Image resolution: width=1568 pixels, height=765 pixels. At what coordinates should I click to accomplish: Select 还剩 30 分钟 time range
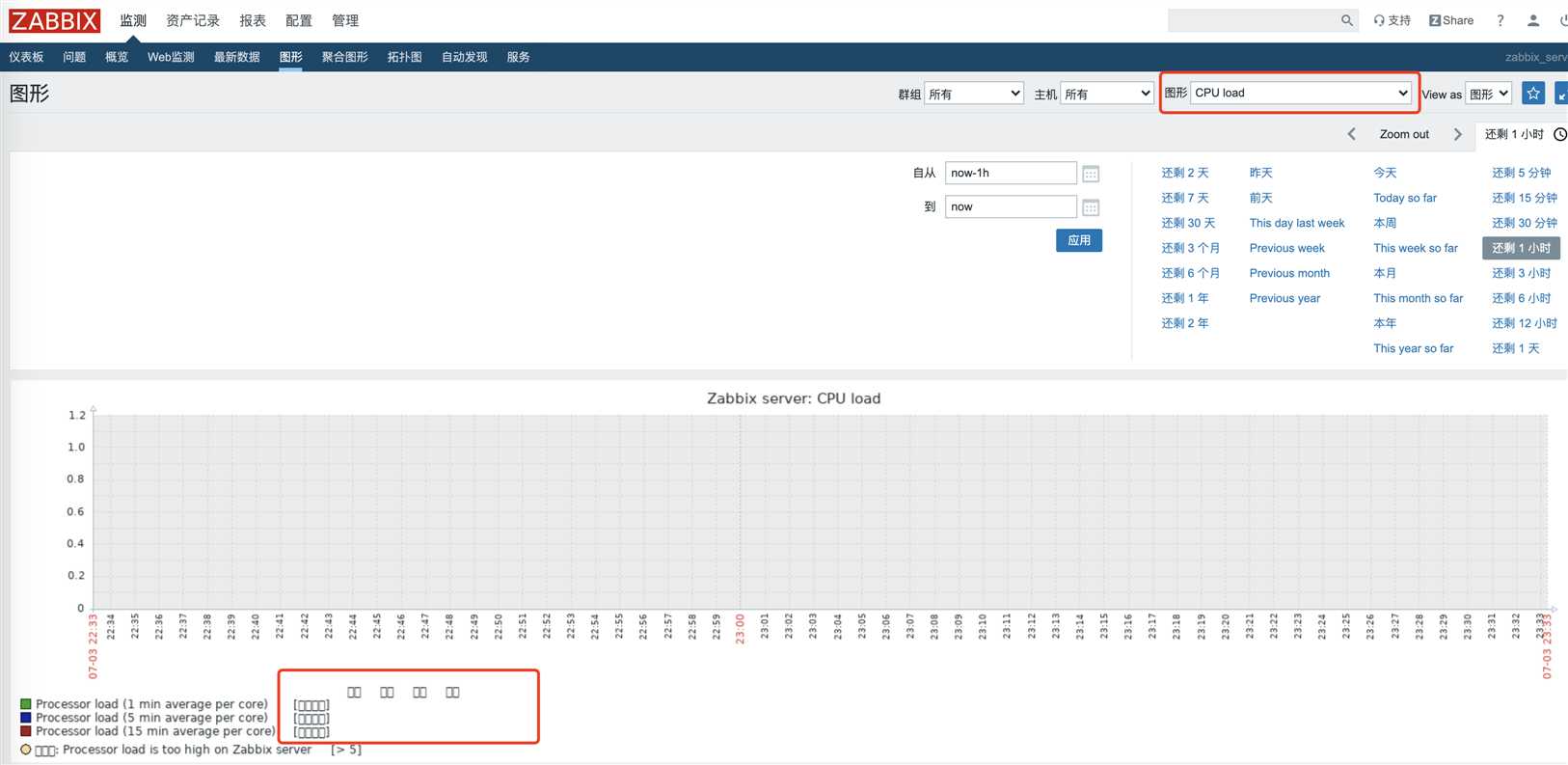pos(1525,223)
